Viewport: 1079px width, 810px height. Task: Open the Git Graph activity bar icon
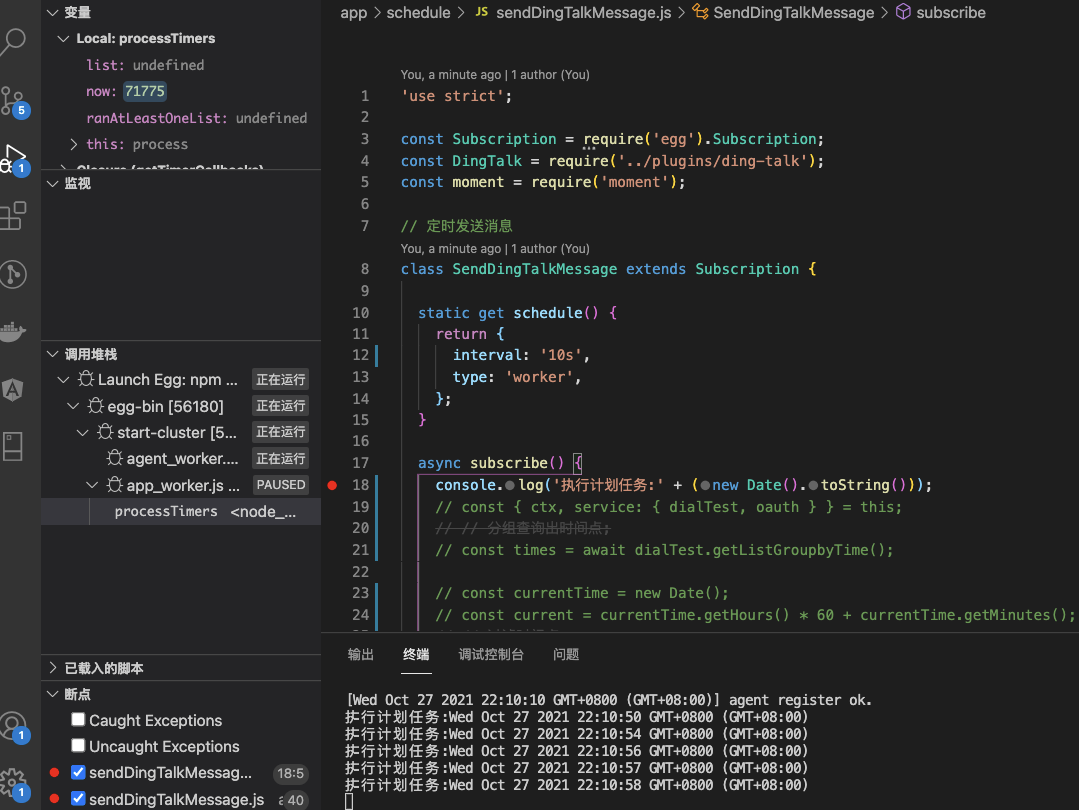(13, 274)
